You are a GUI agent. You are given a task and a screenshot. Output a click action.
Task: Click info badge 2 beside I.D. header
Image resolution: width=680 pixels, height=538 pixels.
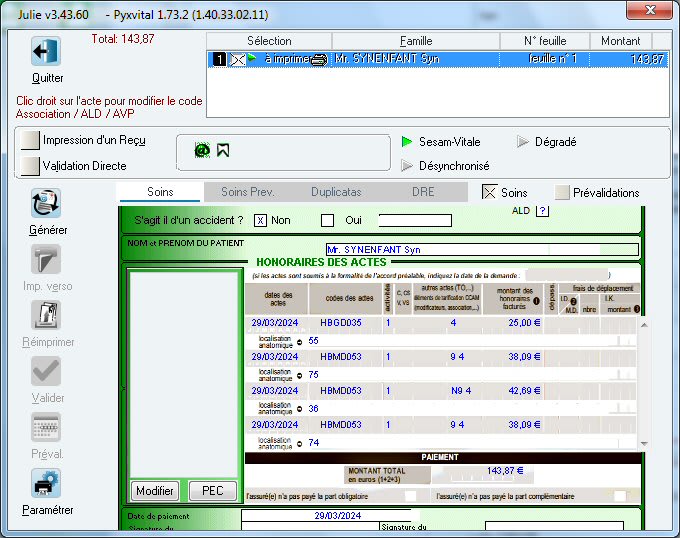pos(573,301)
